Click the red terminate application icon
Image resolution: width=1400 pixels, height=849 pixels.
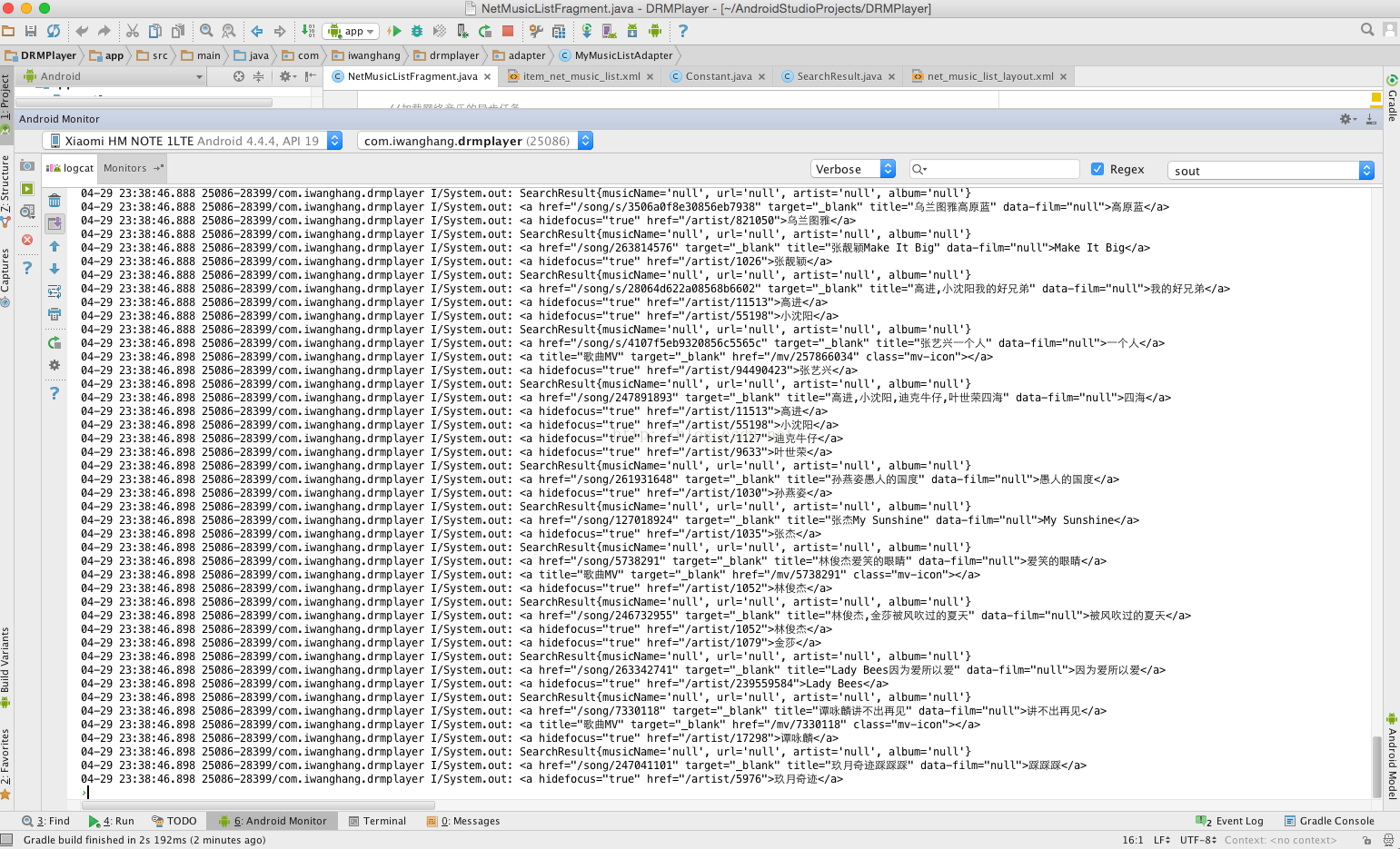[27, 240]
